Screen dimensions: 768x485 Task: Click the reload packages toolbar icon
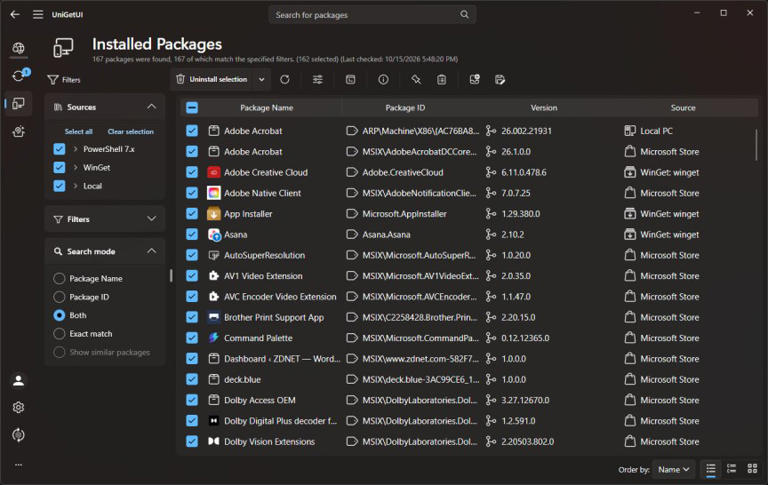click(x=285, y=79)
